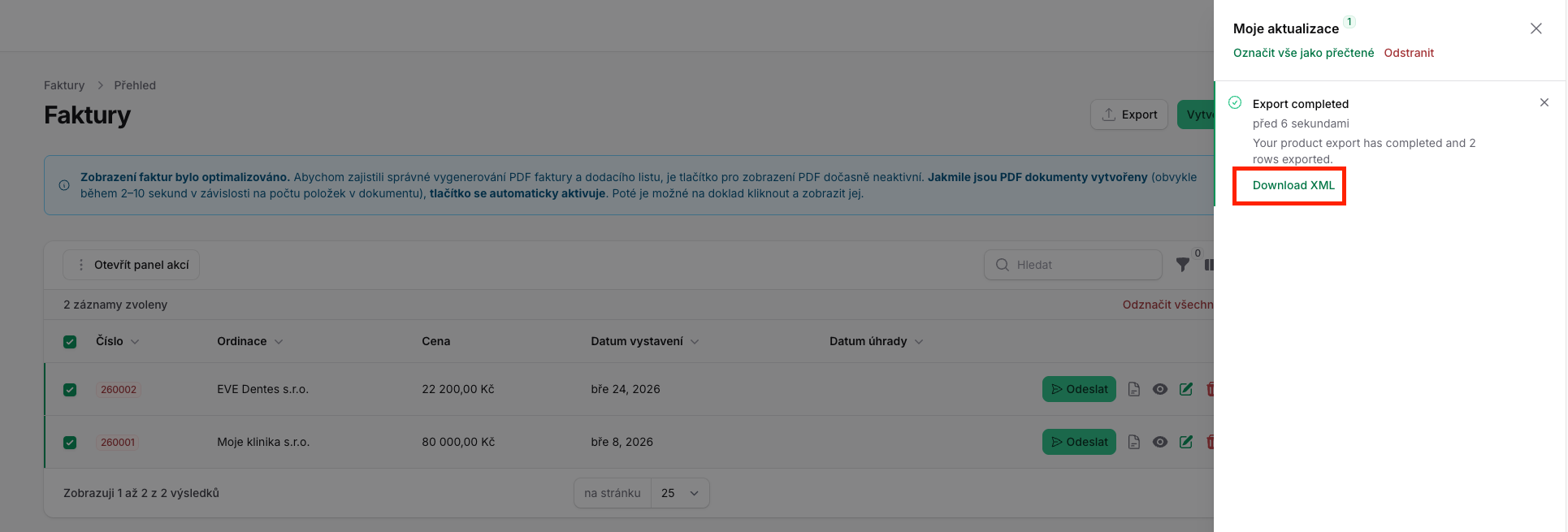Click Označit vše jako přečtené
Image resolution: width=1568 pixels, height=532 pixels.
coord(1303,53)
